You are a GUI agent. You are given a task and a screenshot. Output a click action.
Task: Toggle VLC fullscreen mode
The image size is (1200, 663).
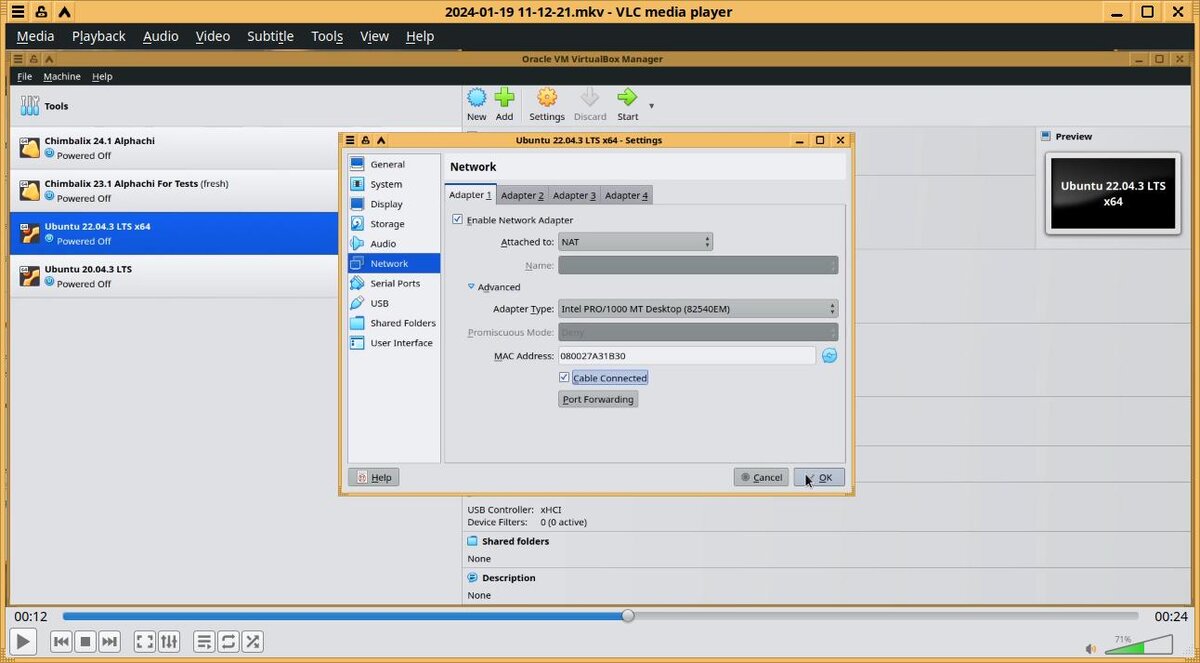click(x=145, y=641)
